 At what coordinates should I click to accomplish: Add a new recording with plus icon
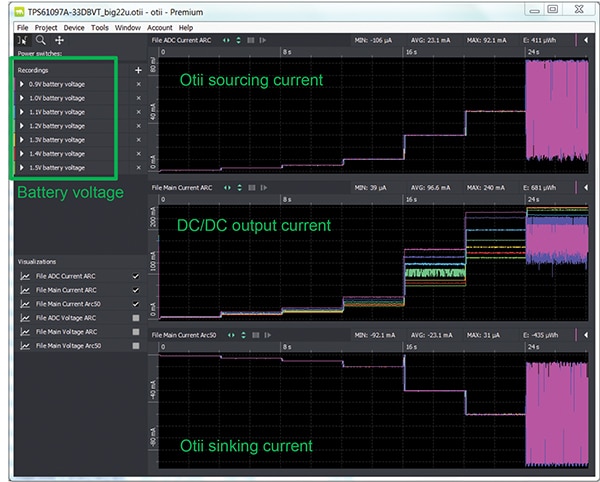click(x=138, y=70)
